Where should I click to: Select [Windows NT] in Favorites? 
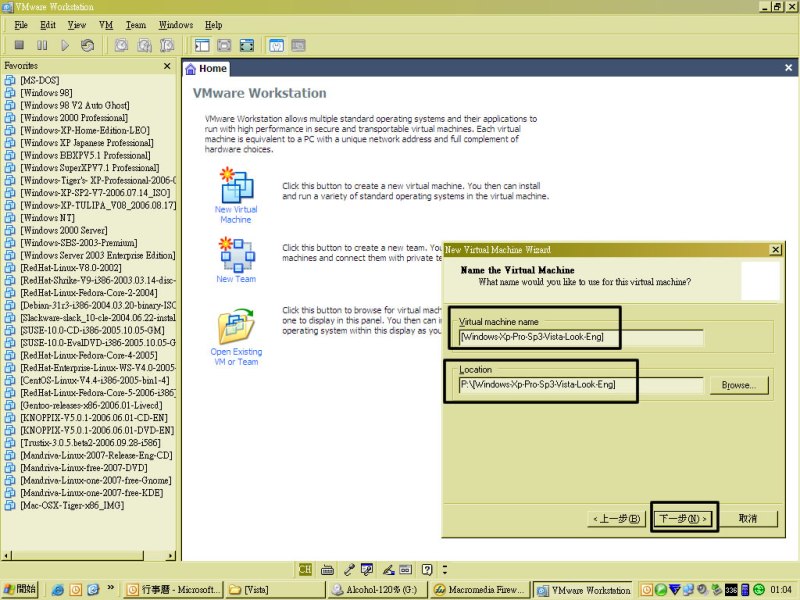(x=47, y=218)
